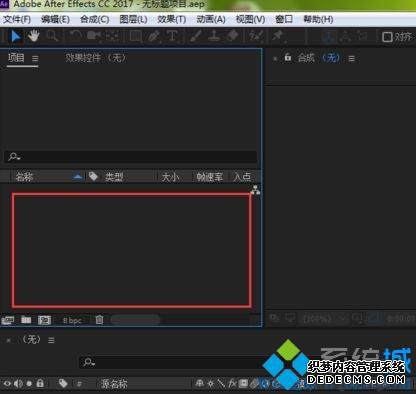The width and height of the screenshot is (416, 394).
Task: Click the new composition icon
Action: (x=44, y=320)
